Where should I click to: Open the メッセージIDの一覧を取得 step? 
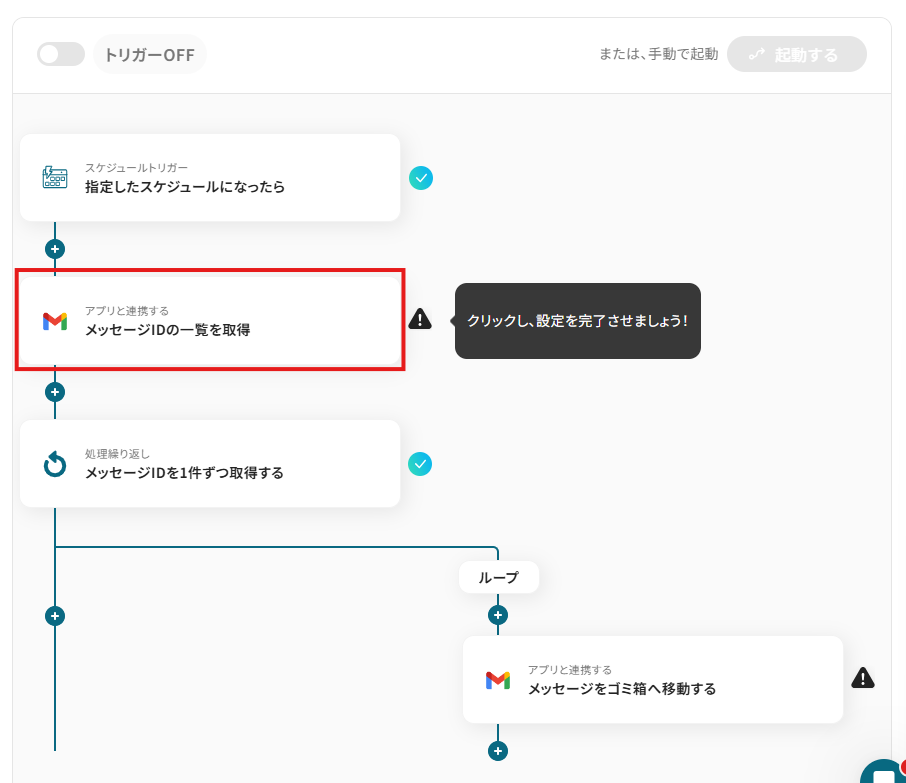point(210,321)
